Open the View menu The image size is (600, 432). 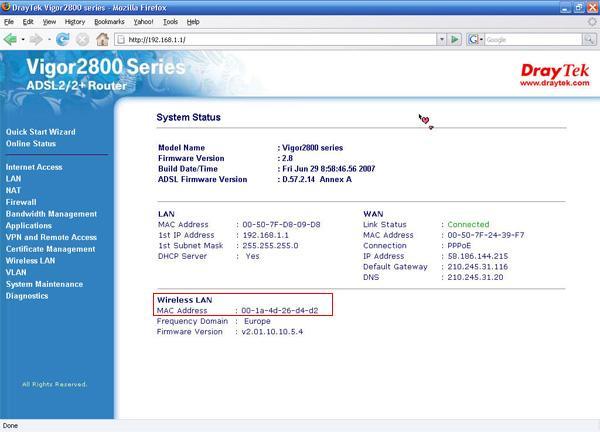click(49, 22)
